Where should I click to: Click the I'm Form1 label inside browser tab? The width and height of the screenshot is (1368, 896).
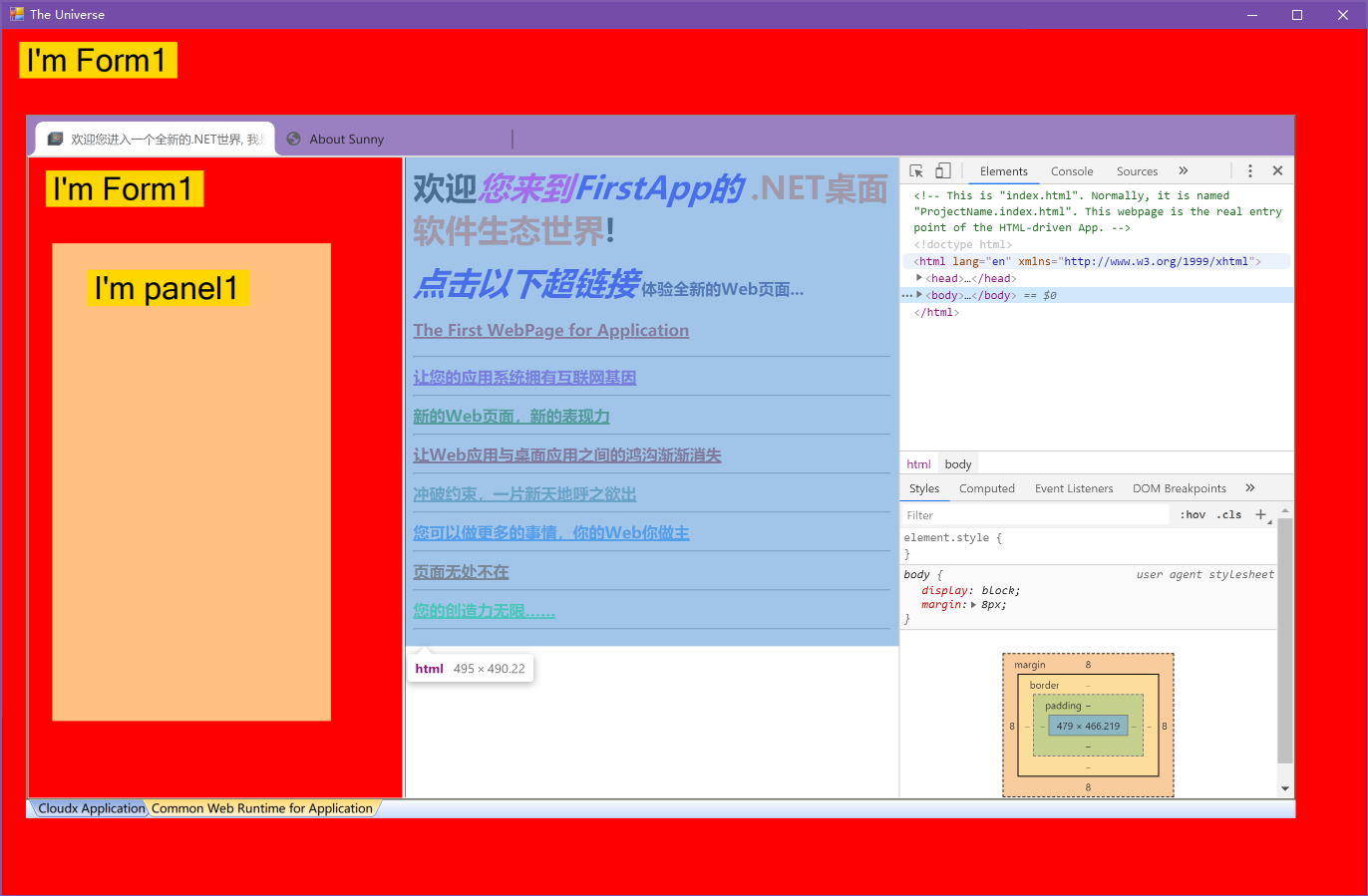point(125,189)
